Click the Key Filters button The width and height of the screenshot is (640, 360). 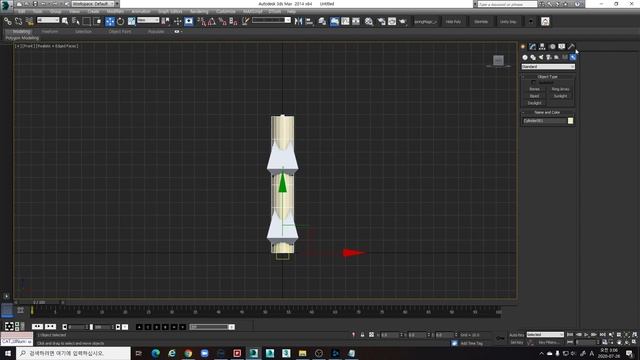(x=548, y=342)
